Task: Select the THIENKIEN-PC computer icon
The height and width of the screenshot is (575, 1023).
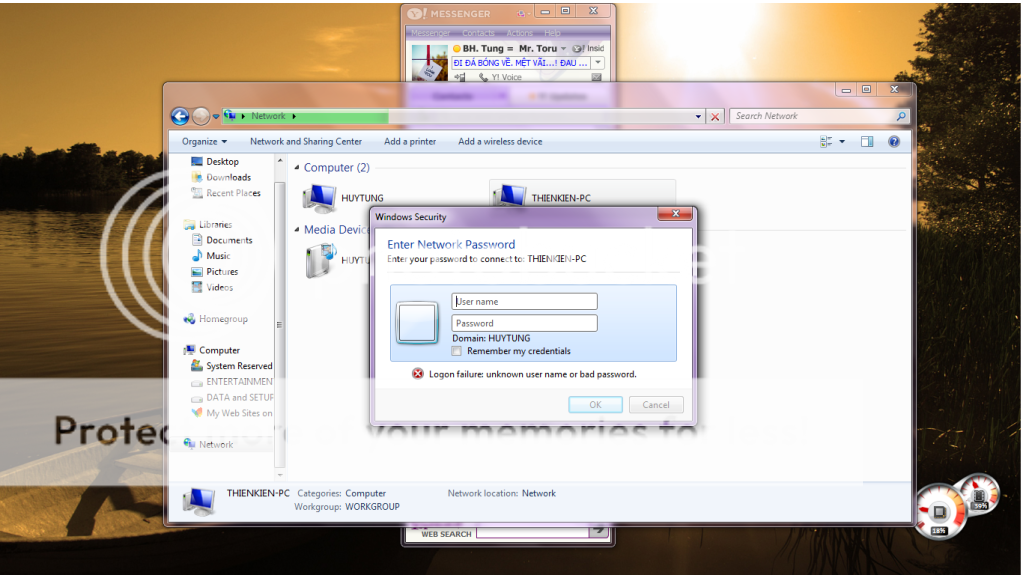Action: [x=509, y=196]
